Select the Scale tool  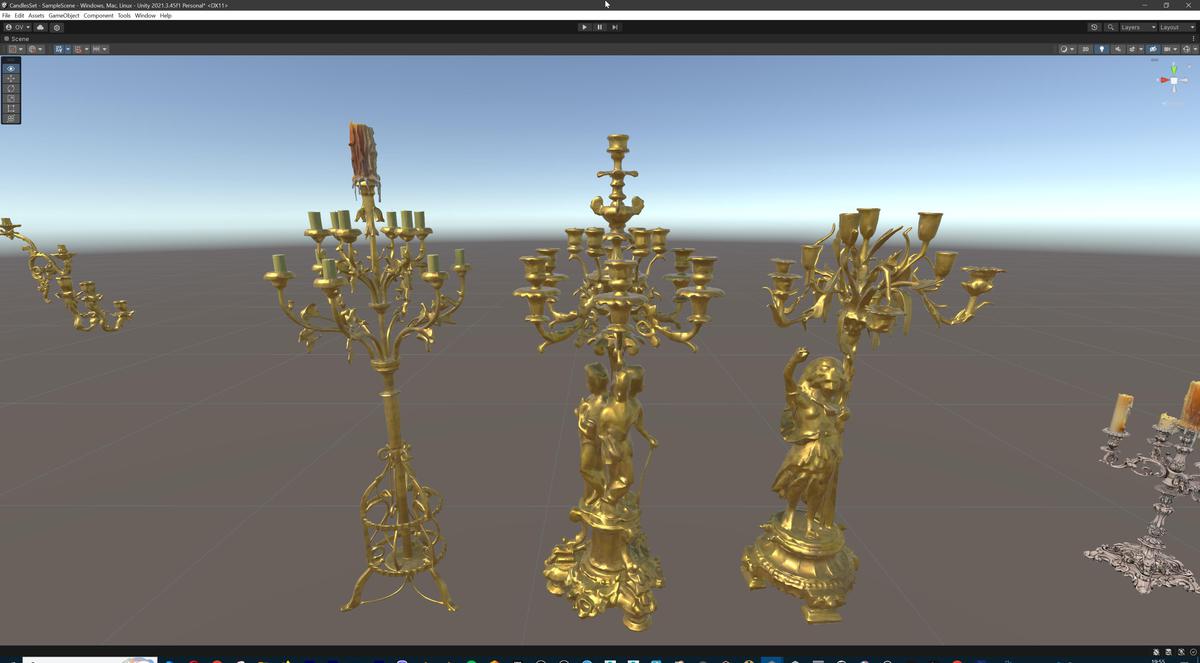pos(10,98)
